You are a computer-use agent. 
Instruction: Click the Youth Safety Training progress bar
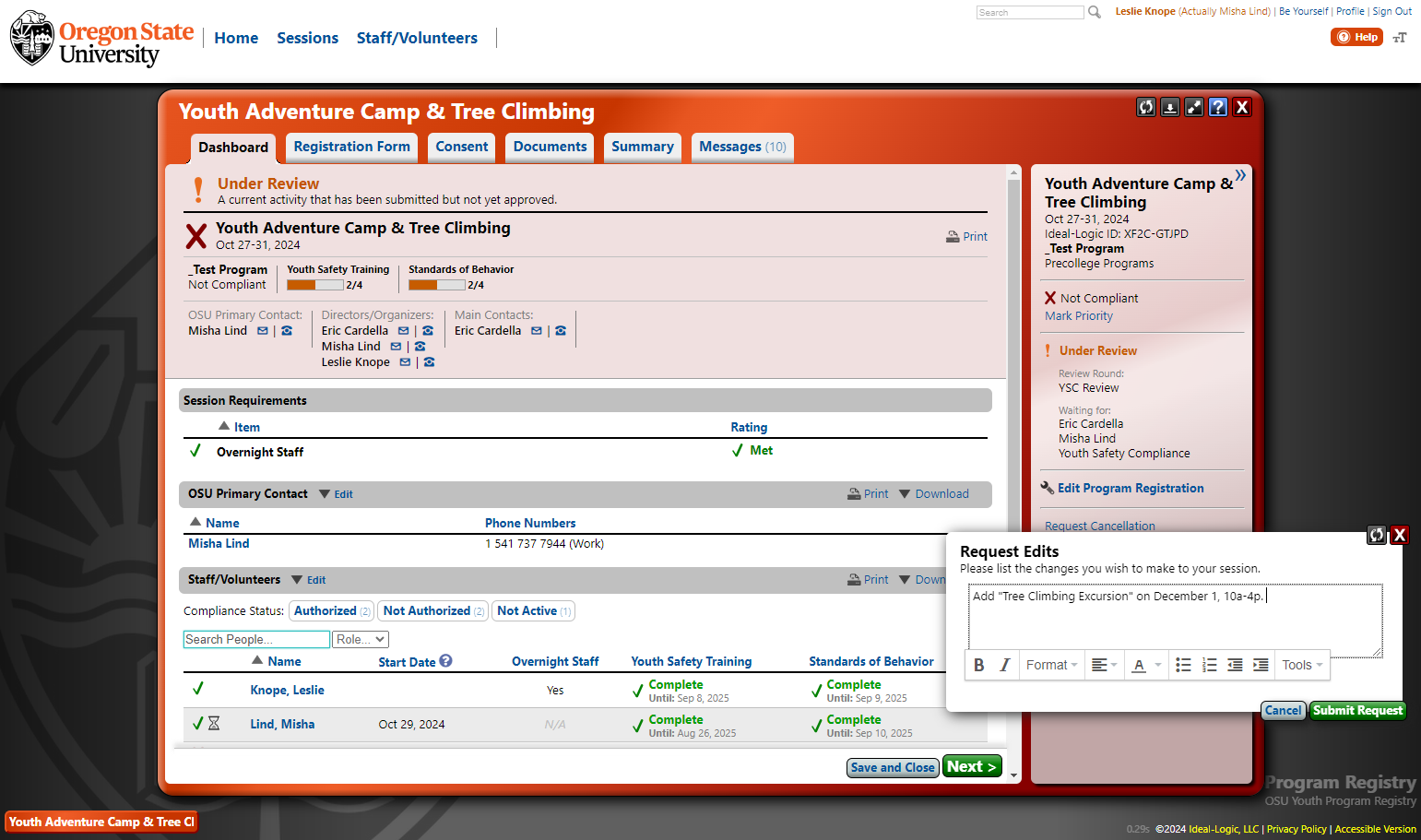pos(315,285)
